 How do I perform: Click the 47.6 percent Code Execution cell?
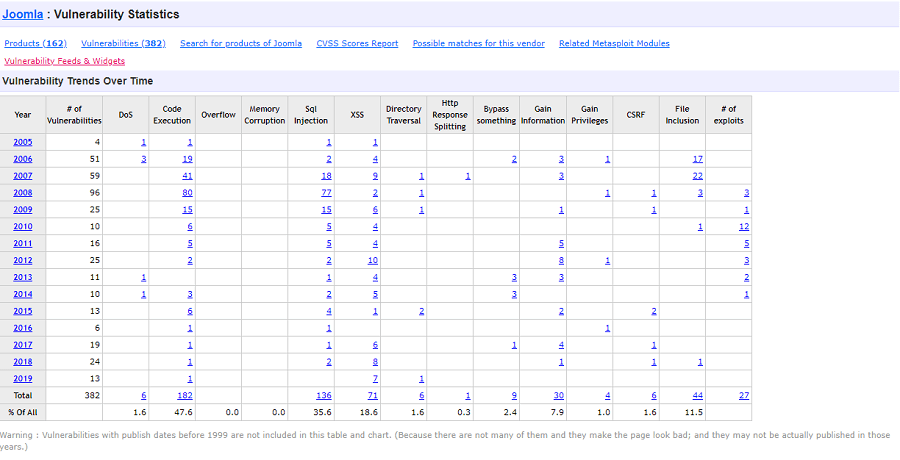pos(172,412)
